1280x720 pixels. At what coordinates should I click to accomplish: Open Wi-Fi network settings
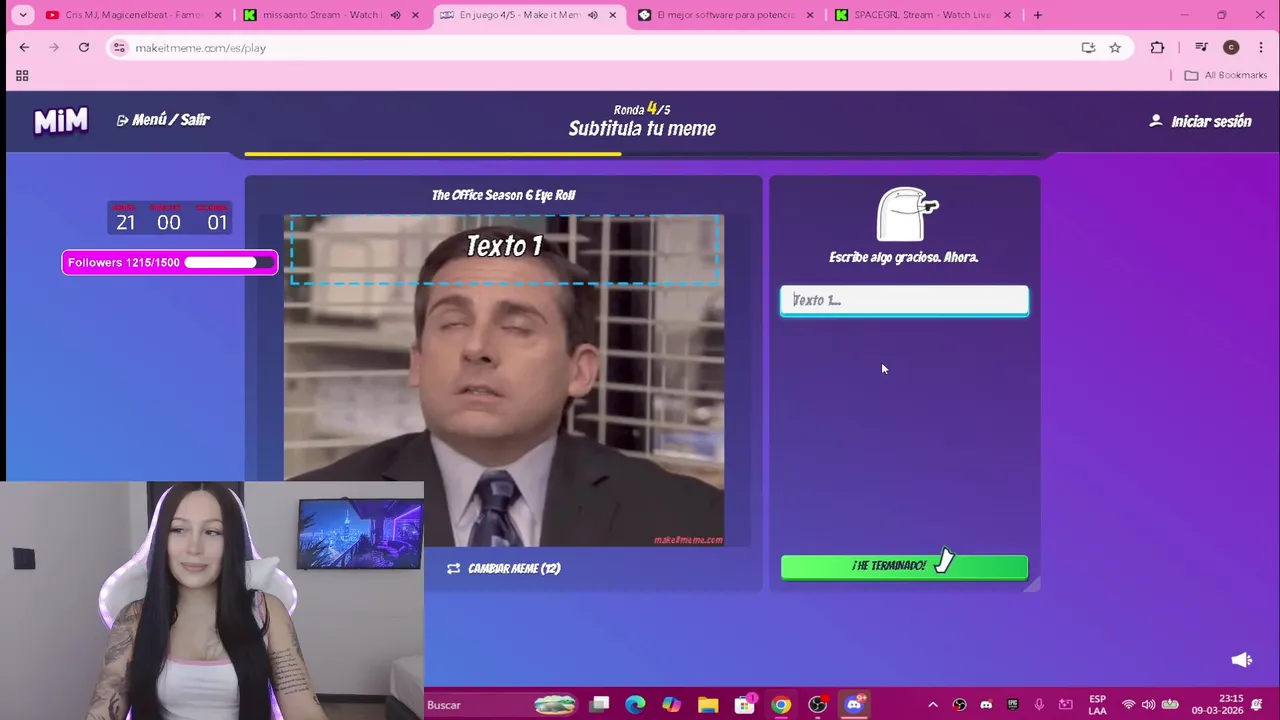1128,705
